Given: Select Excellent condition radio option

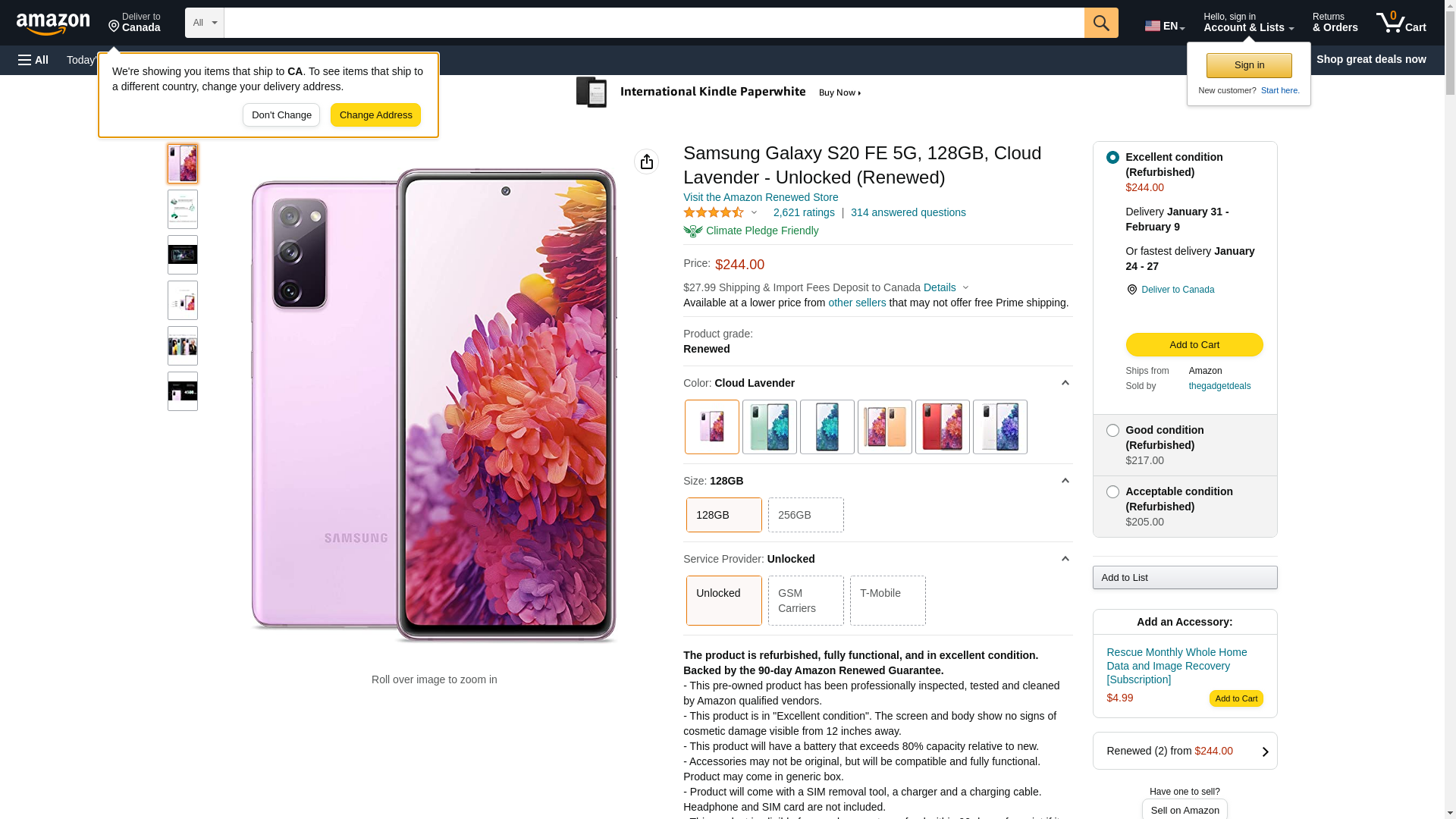Looking at the screenshot, I should pos(1112,158).
